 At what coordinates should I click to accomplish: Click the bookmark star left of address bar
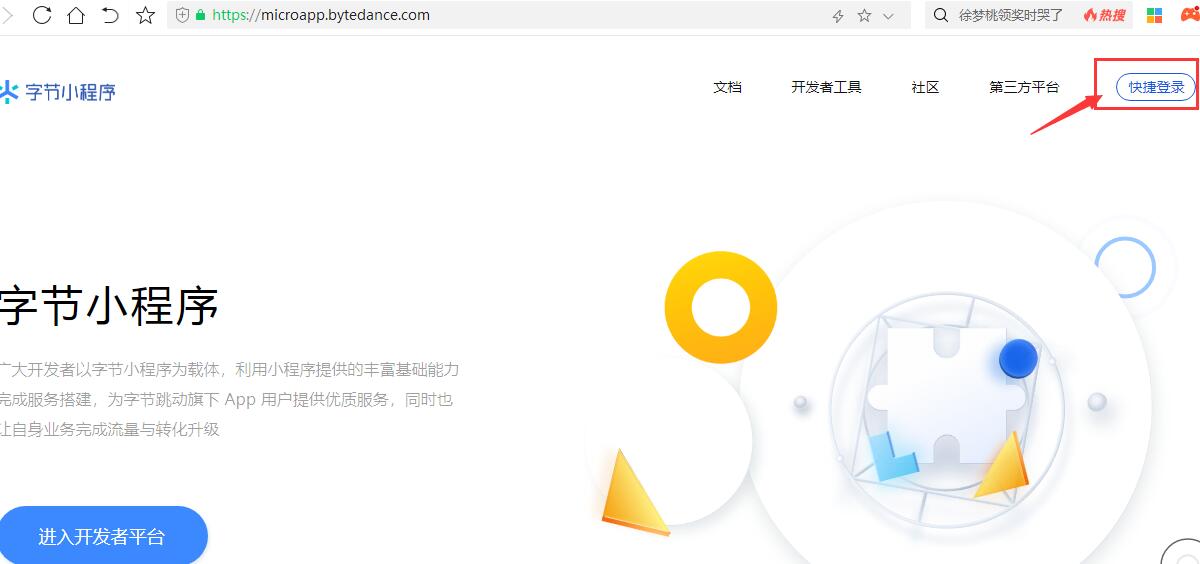coord(145,15)
